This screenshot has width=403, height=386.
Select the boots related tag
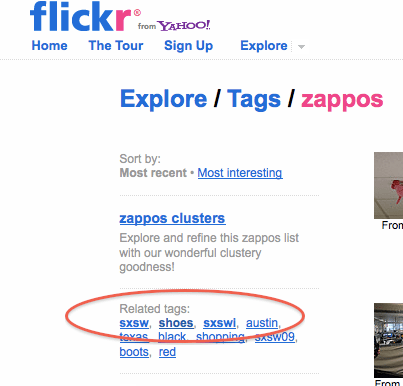tap(134, 352)
